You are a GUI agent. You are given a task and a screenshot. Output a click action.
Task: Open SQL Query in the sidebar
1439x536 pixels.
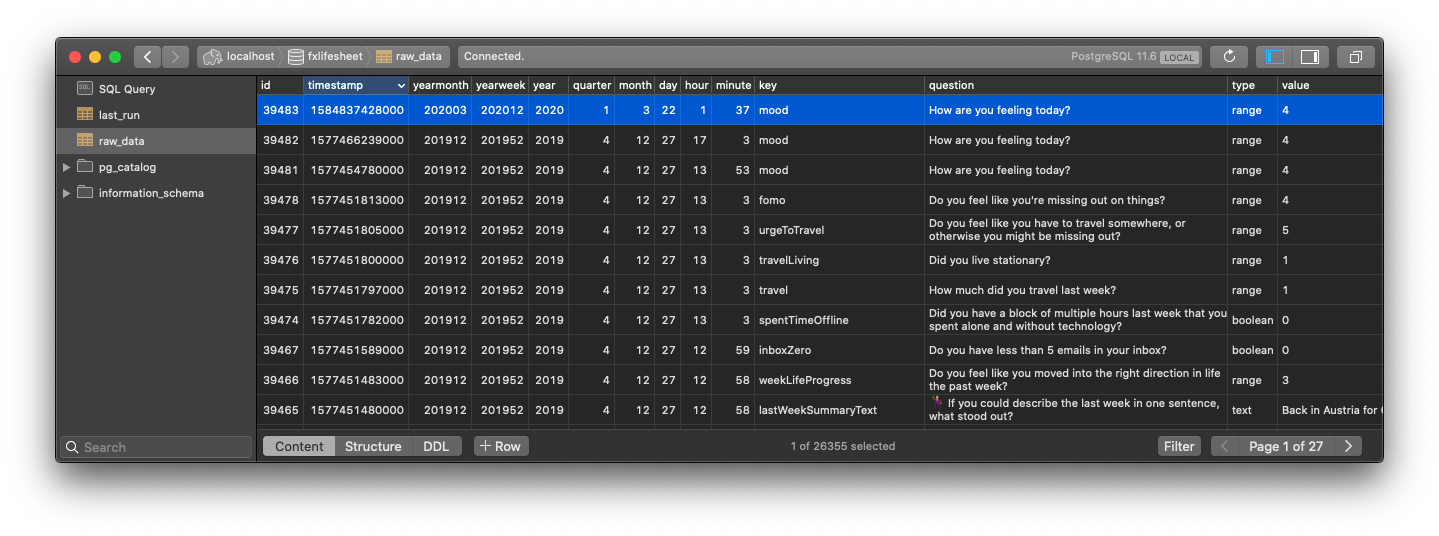pyautogui.click(x=127, y=89)
